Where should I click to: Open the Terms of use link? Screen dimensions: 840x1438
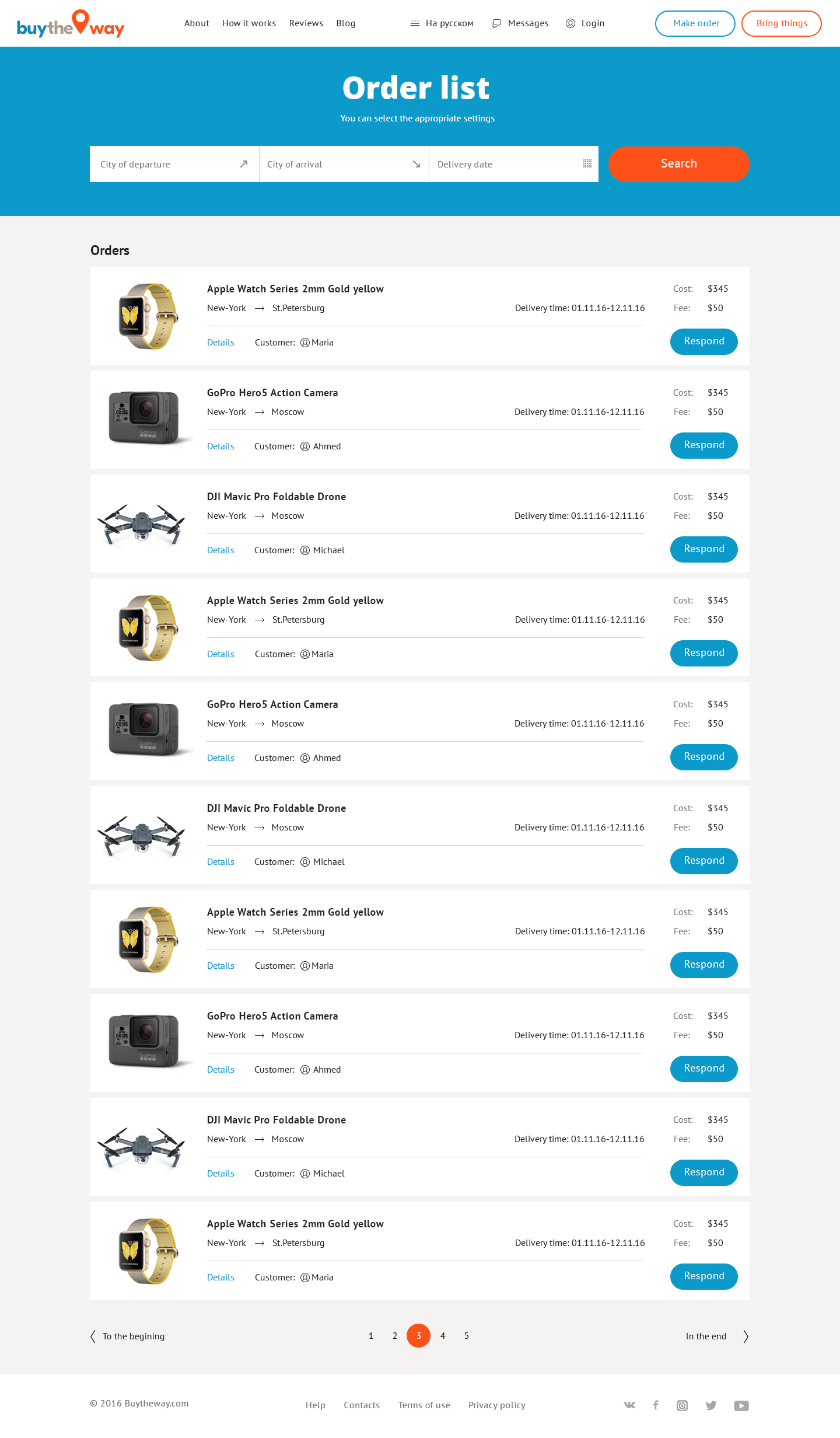pos(424,1405)
